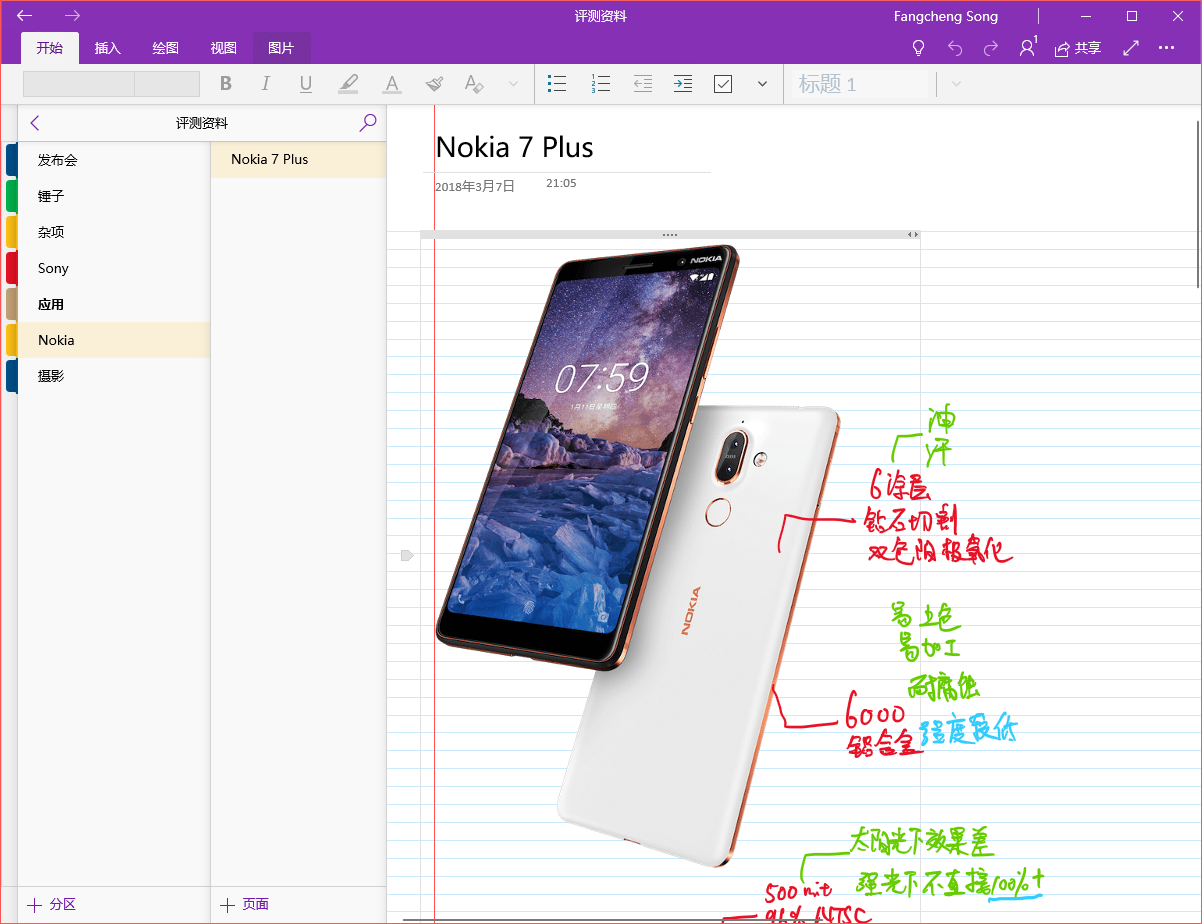Click the paragraph handle beside the image
The width and height of the screenshot is (1202, 924).
[407, 555]
